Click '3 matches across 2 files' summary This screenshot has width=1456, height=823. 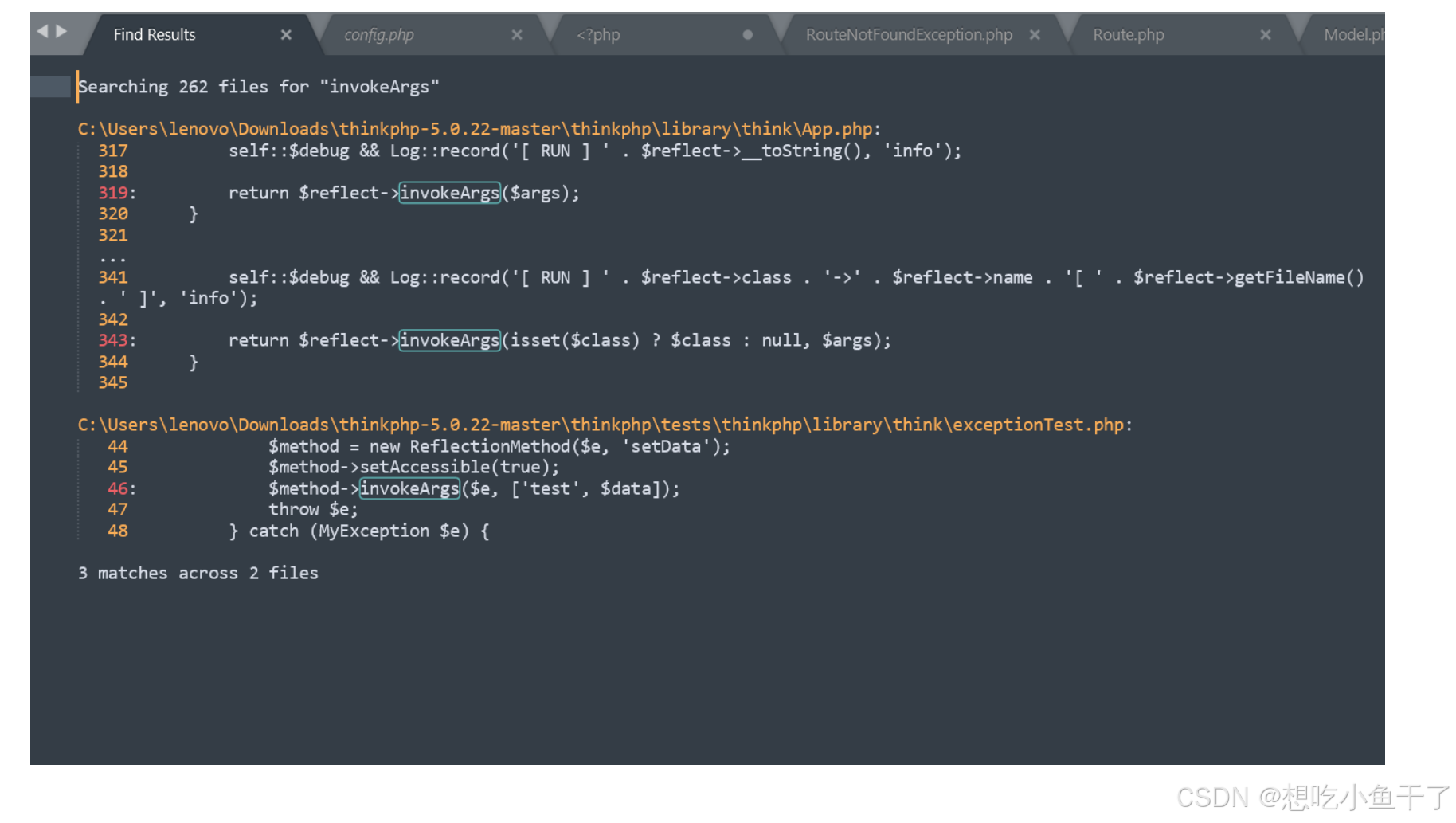pos(198,573)
